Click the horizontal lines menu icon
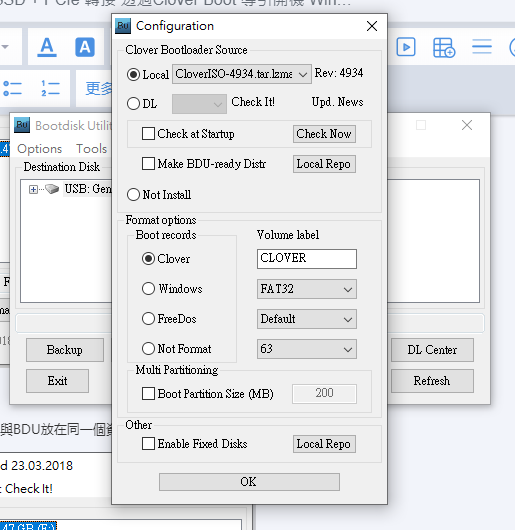 pyautogui.click(x=482, y=47)
